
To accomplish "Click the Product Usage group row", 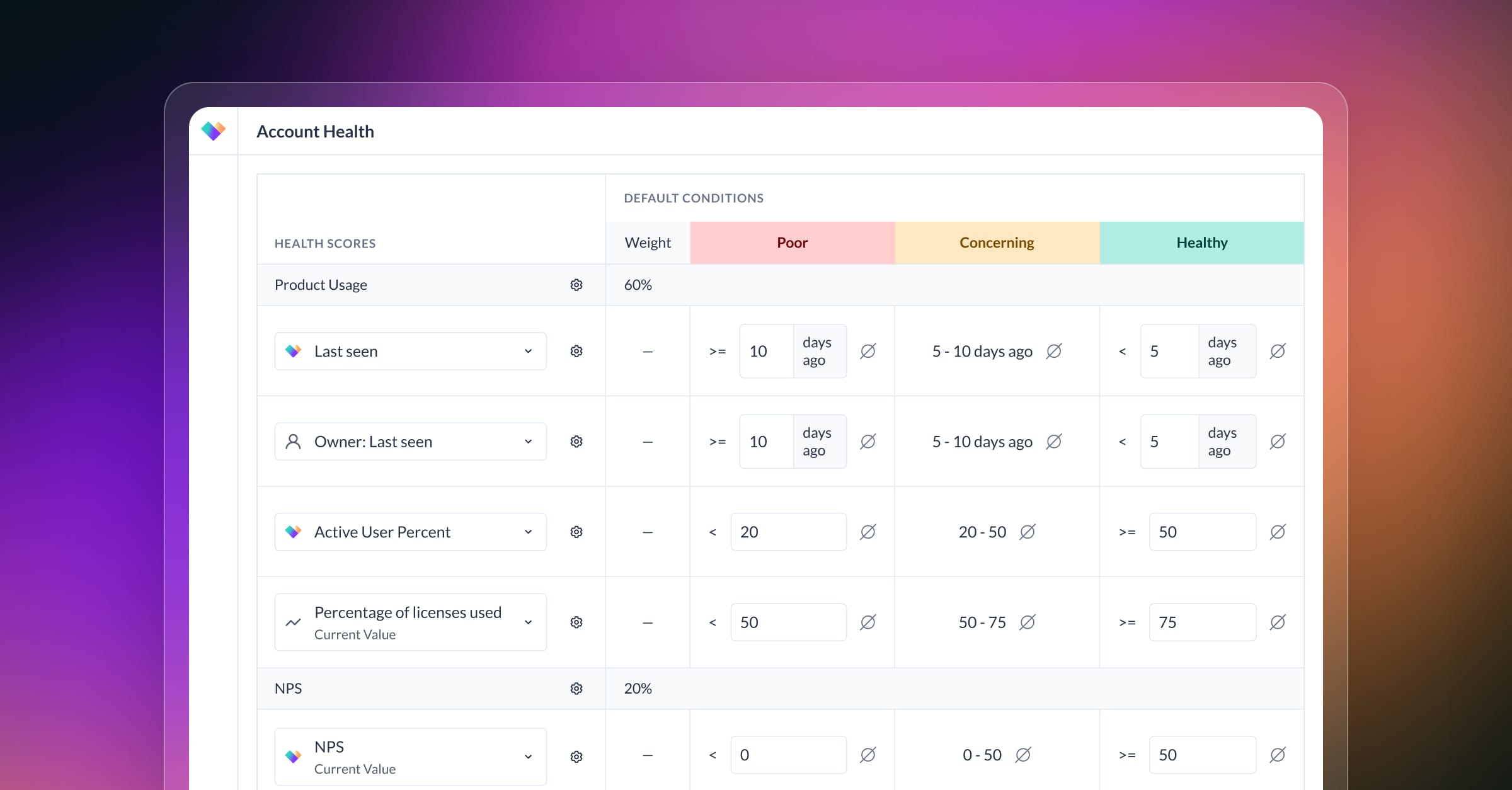I will (321, 285).
